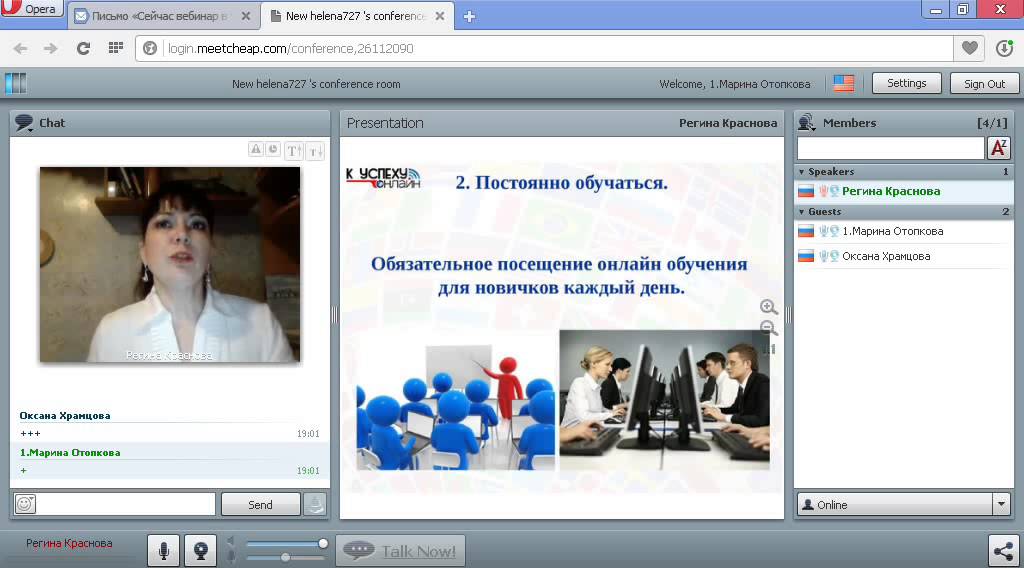Click the Russian flag beside Оксана Храмцова
This screenshot has height=568, width=1024.
(x=807, y=256)
